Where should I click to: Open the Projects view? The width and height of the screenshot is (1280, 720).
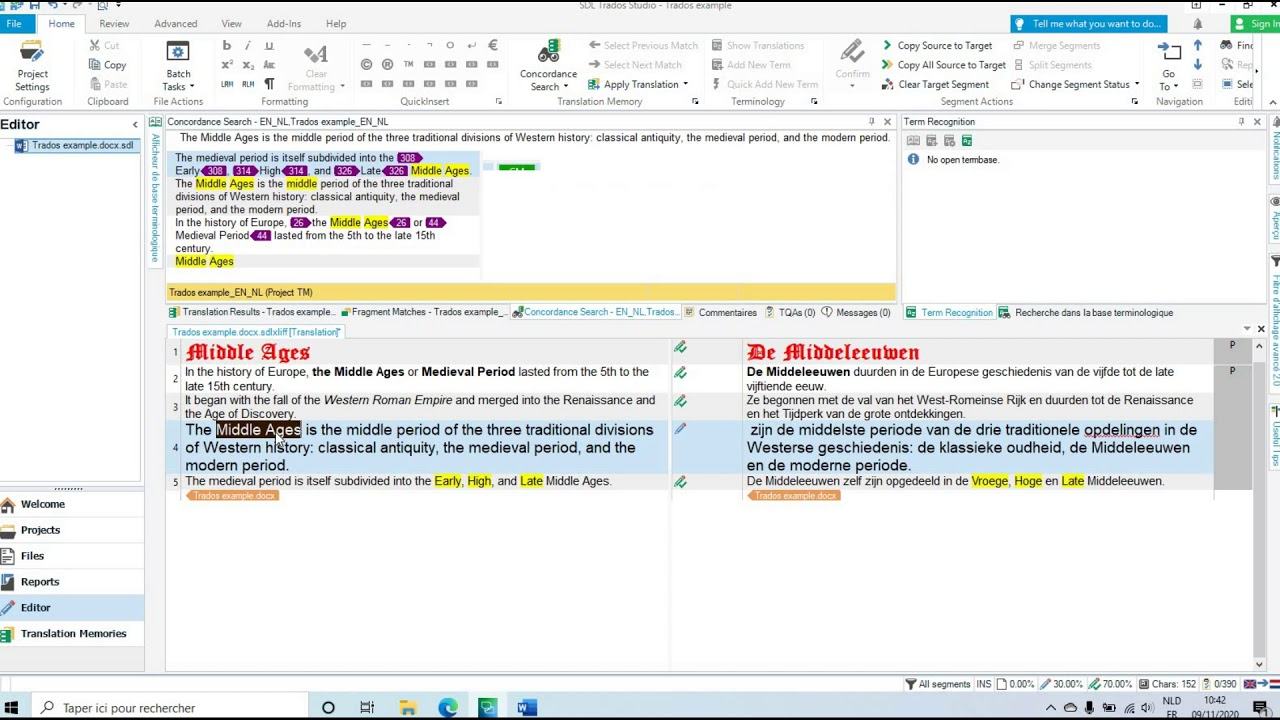pos(72,530)
